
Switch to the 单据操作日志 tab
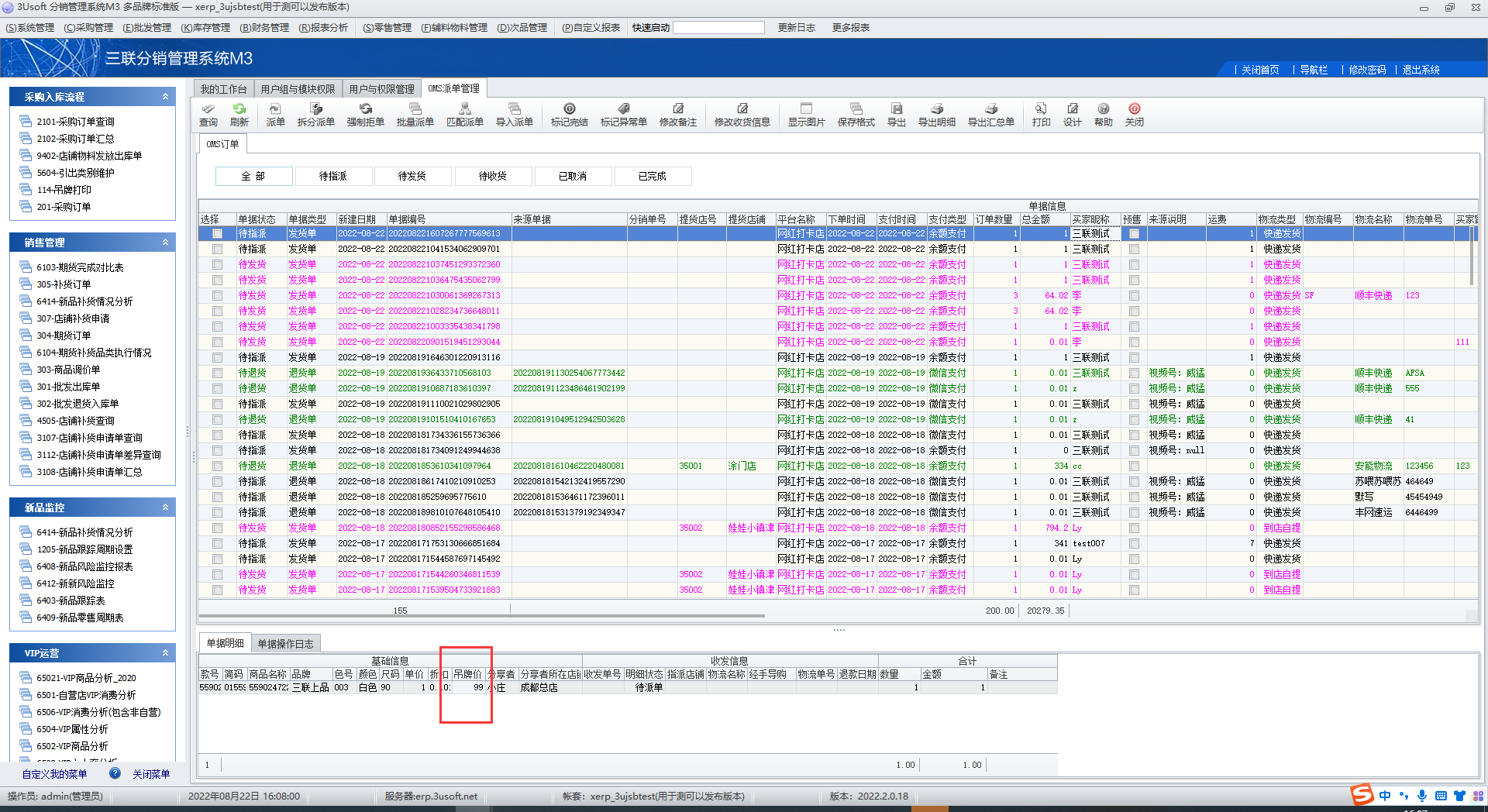tap(285, 644)
